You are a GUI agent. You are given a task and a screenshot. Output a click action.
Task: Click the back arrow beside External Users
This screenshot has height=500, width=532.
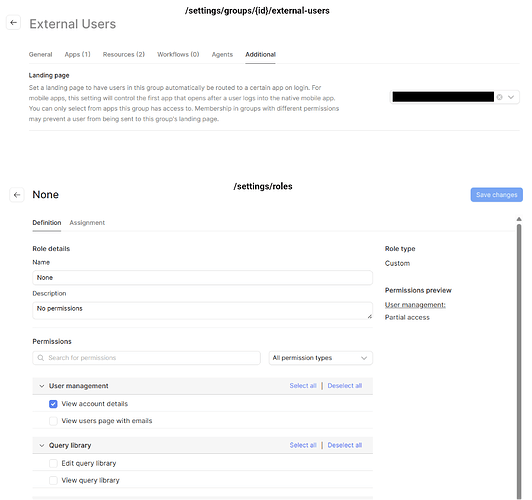tap(14, 23)
